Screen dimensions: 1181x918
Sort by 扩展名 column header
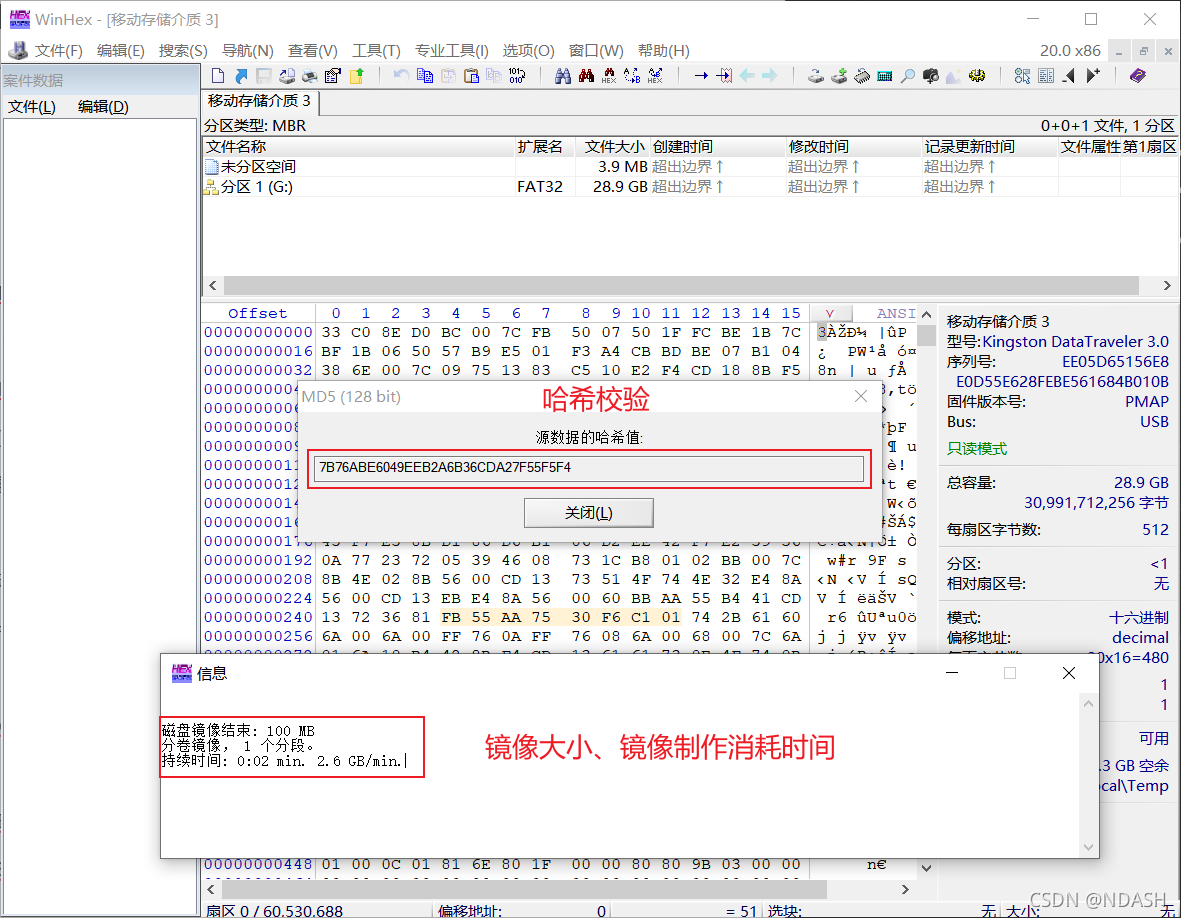click(545, 147)
